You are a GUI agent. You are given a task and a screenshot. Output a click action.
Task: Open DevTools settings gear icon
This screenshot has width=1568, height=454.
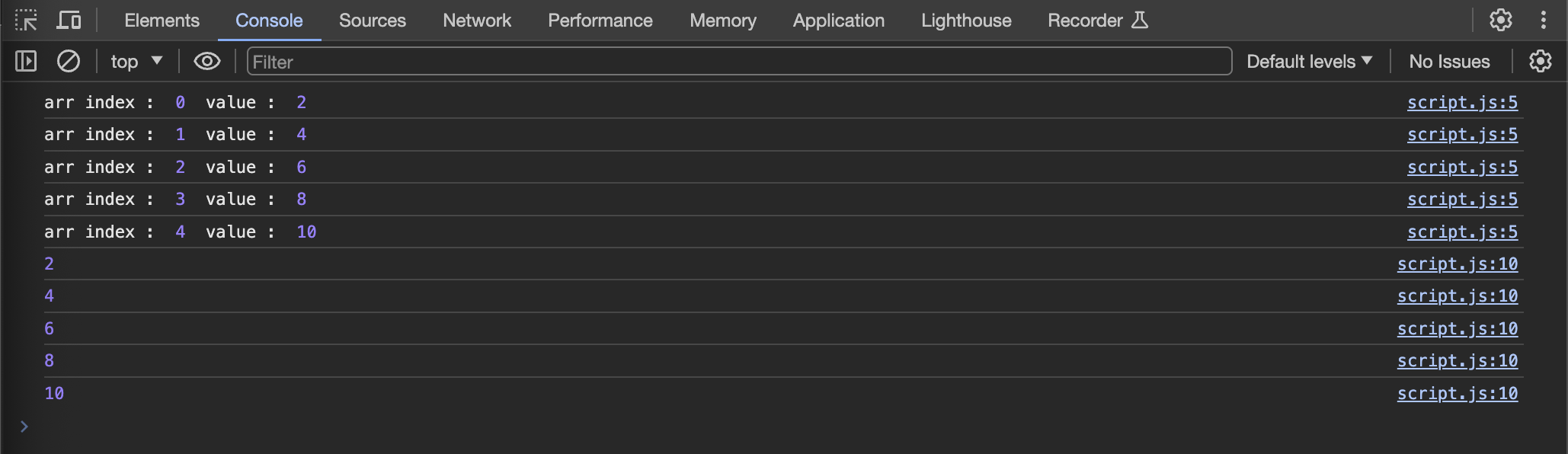(1500, 20)
